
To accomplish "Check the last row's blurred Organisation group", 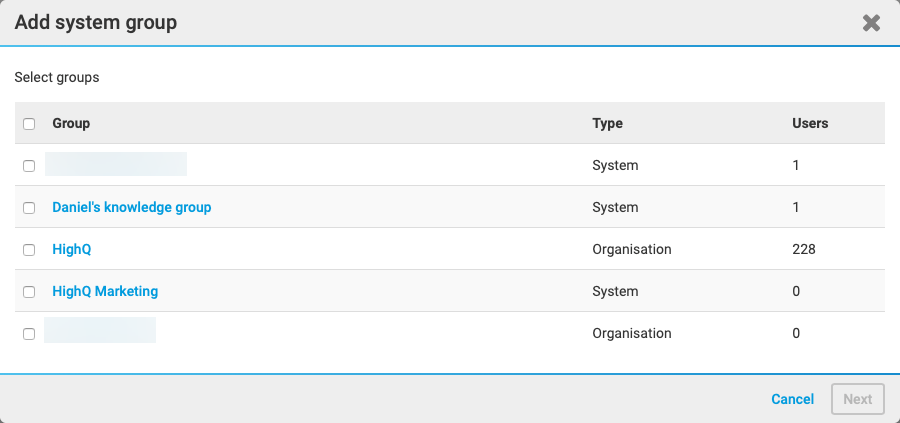I will [x=29, y=334].
